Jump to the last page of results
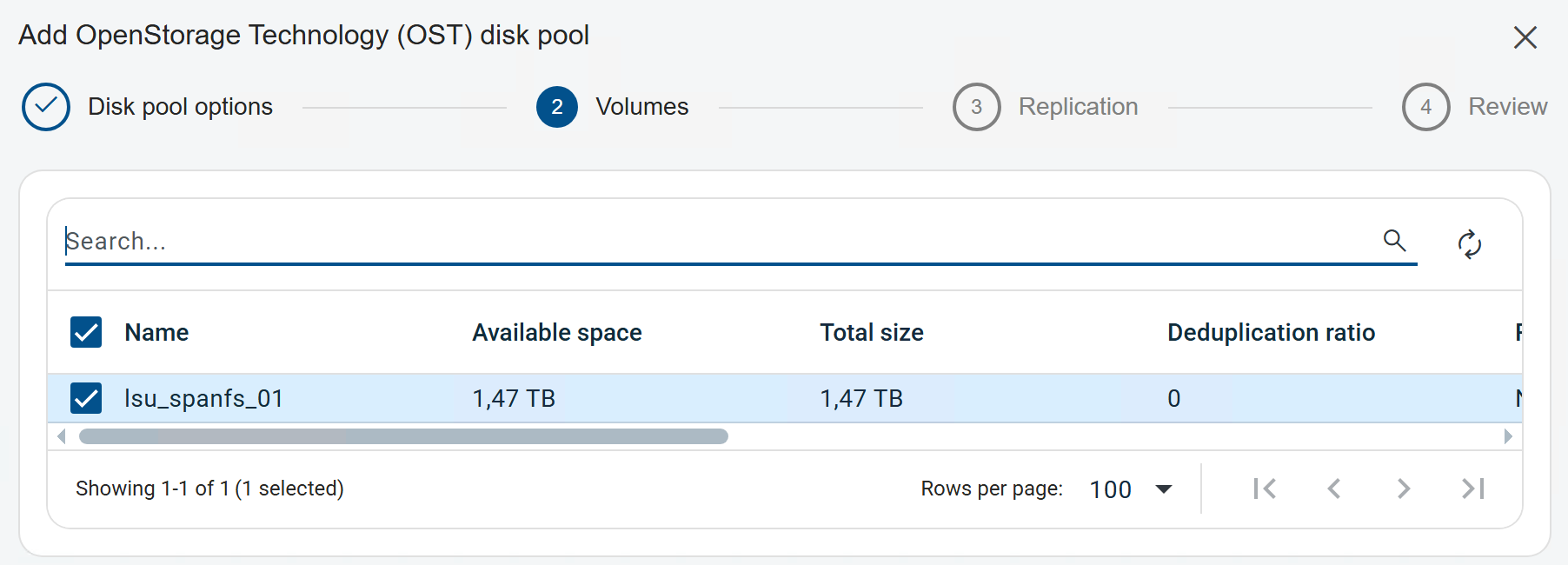This screenshot has height=565, width=1568. pos(1472,489)
